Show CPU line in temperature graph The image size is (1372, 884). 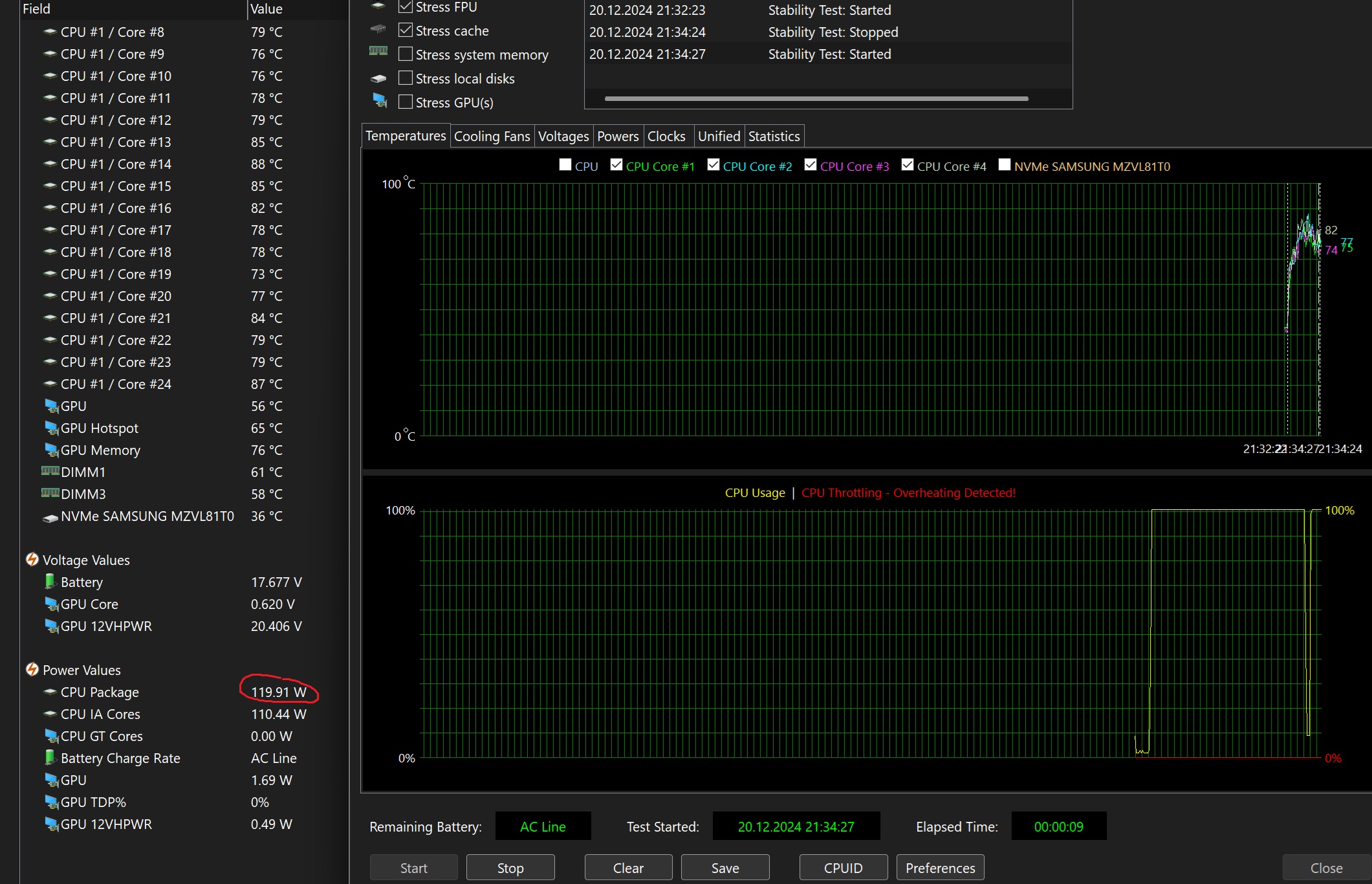[x=565, y=165]
